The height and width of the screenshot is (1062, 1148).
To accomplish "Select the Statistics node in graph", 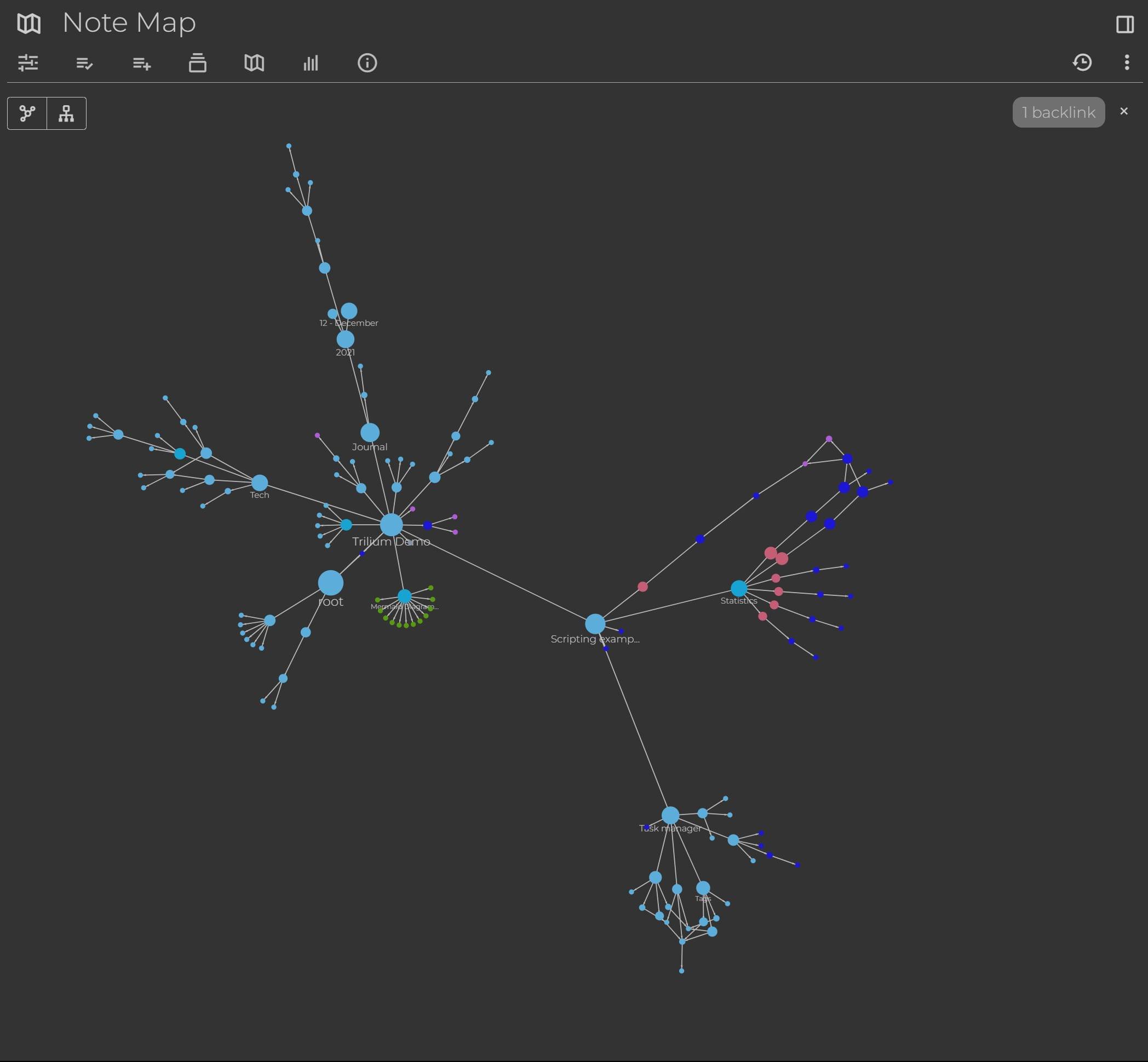I will pyautogui.click(x=739, y=588).
